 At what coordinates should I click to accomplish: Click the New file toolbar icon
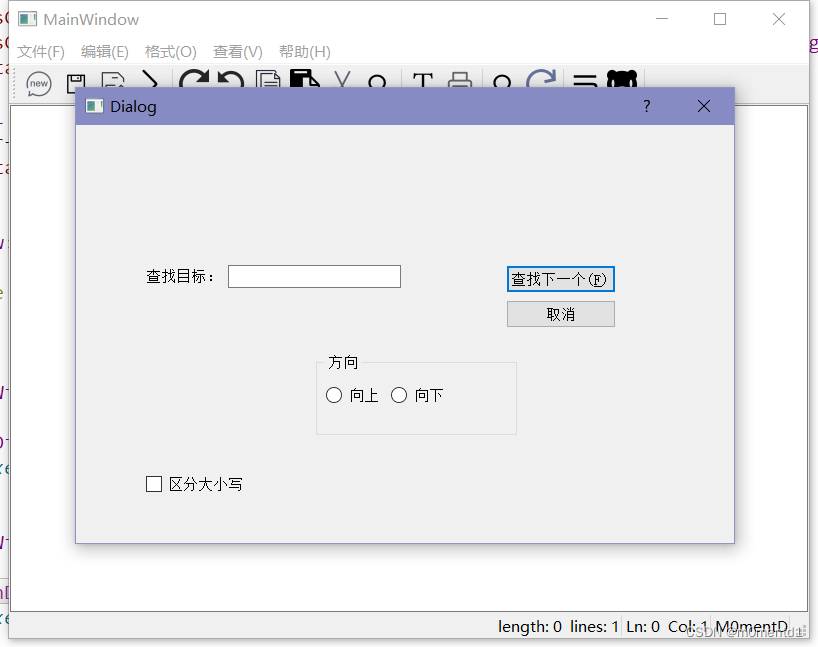point(38,84)
